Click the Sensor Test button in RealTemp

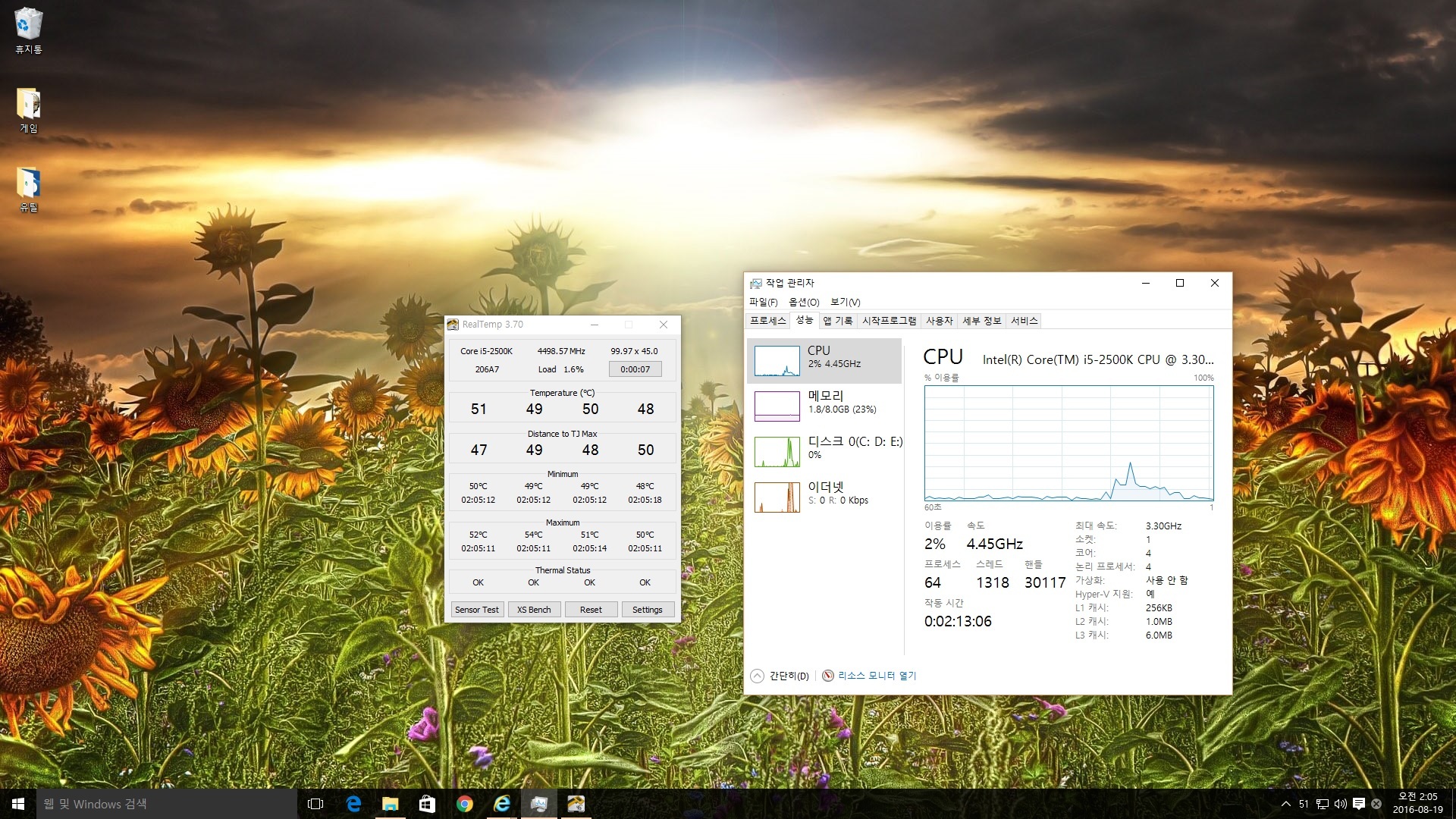click(477, 610)
